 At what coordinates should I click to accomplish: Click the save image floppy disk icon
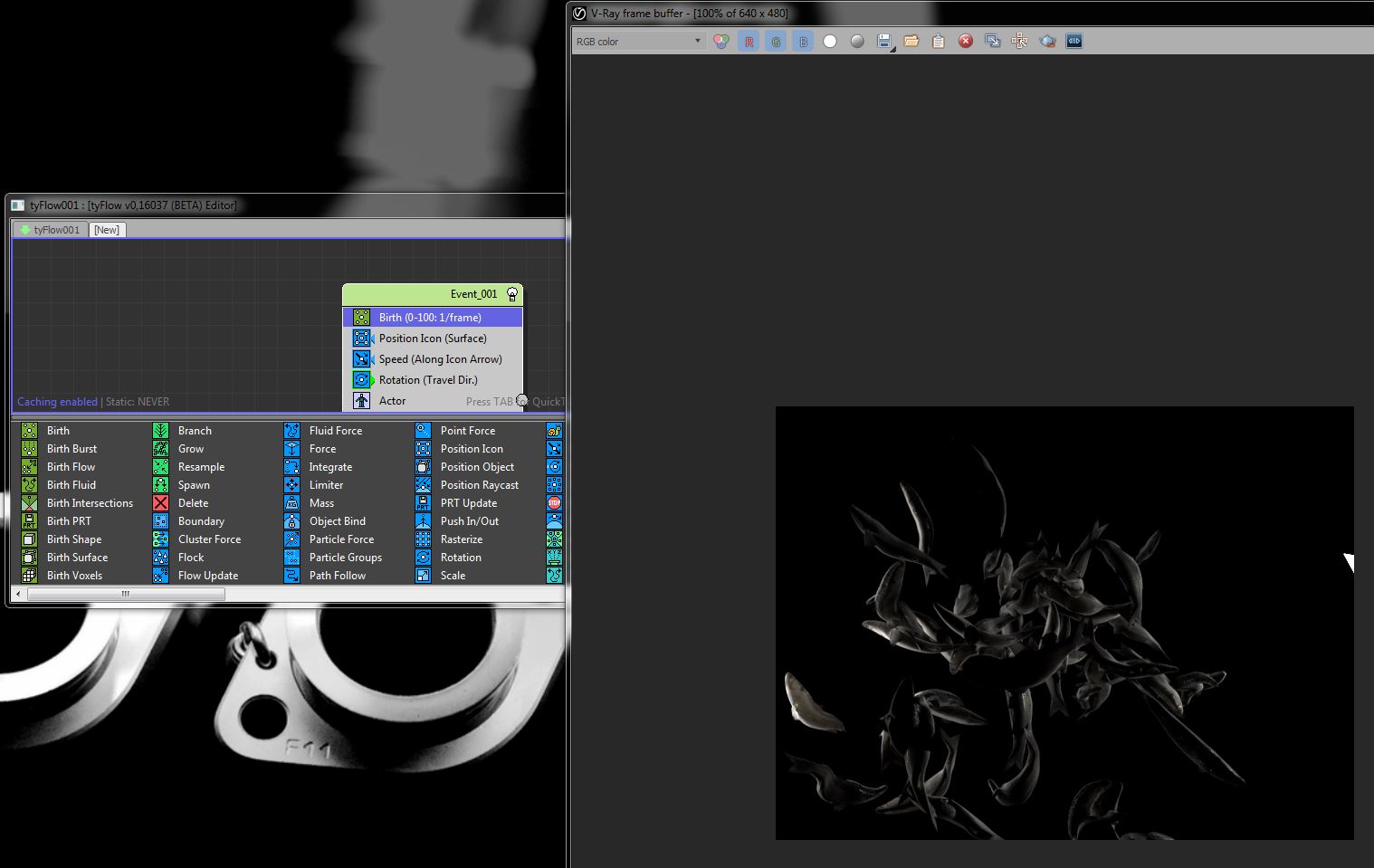(883, 41)
